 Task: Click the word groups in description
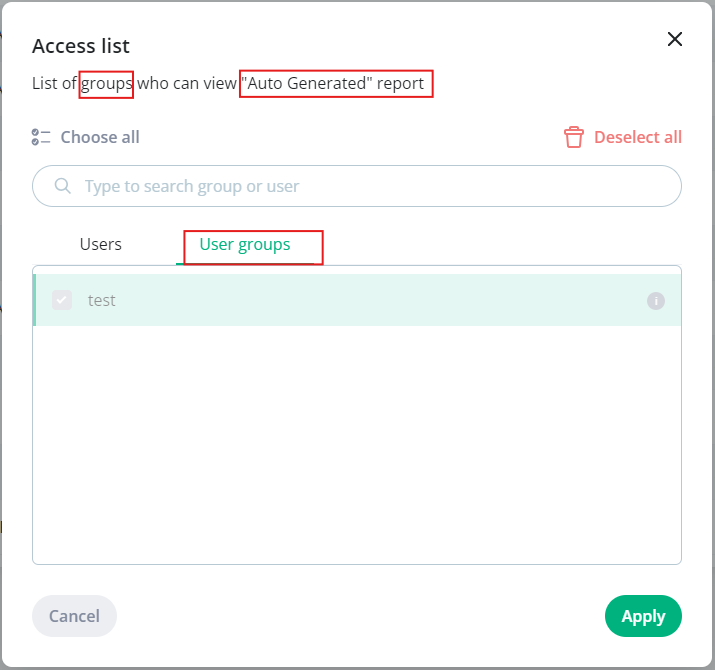pyautogui.click(x=106, y=84)
